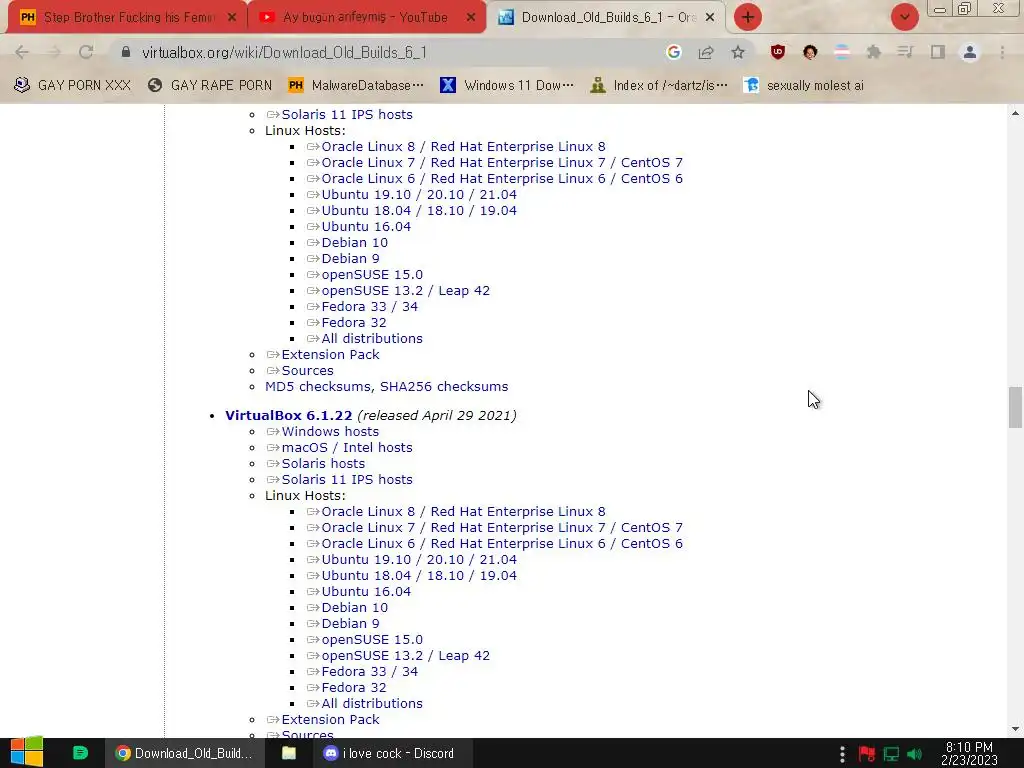This screenshot has width=1024, height=768.
Task: Toggle the browser side panel icon
Action: pos(938,52)
